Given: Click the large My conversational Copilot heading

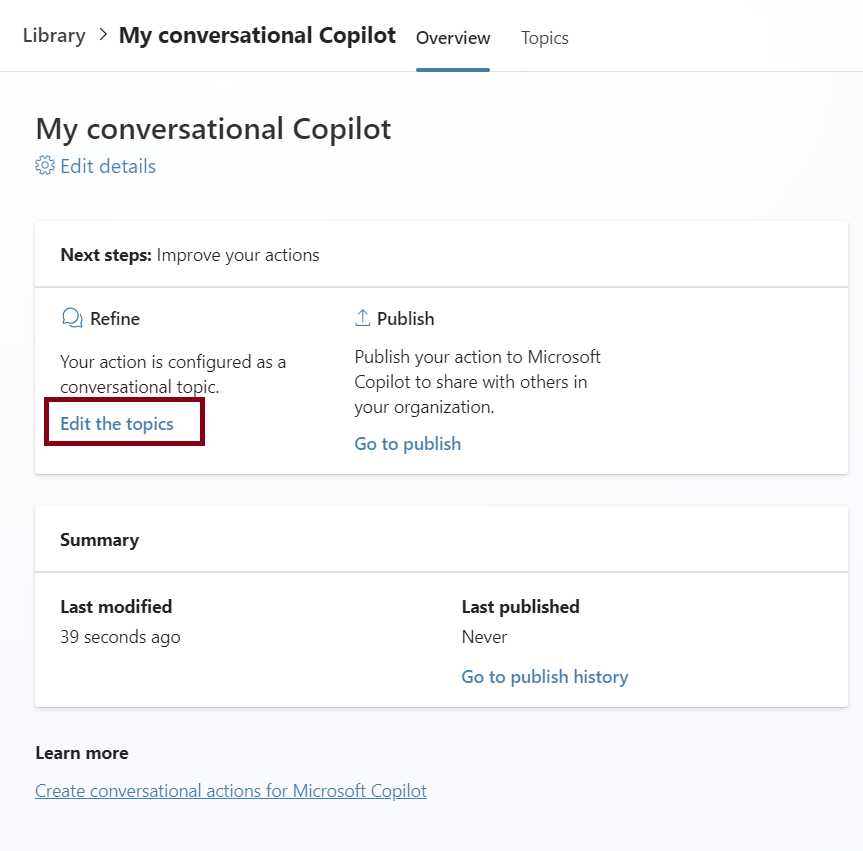Looking at the screenshot, I should [213, 129].
